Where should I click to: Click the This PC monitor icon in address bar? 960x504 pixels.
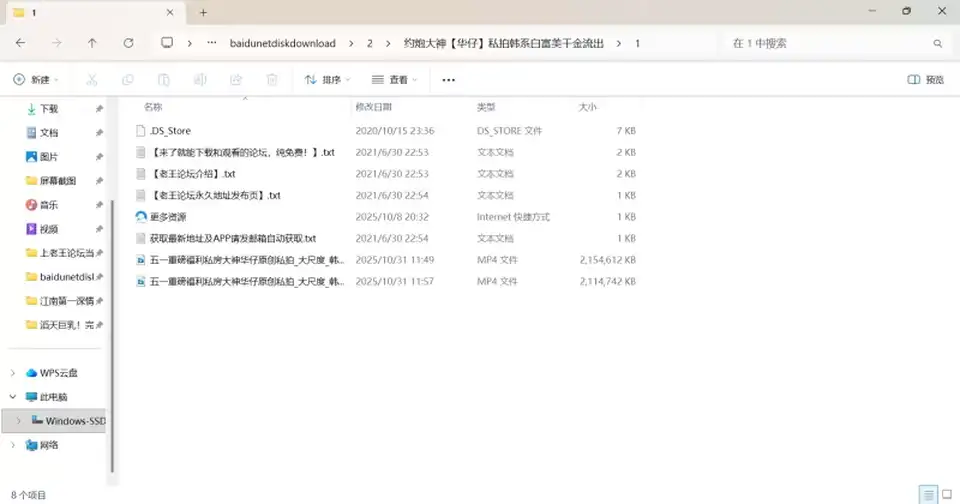[x=167, y=43]
